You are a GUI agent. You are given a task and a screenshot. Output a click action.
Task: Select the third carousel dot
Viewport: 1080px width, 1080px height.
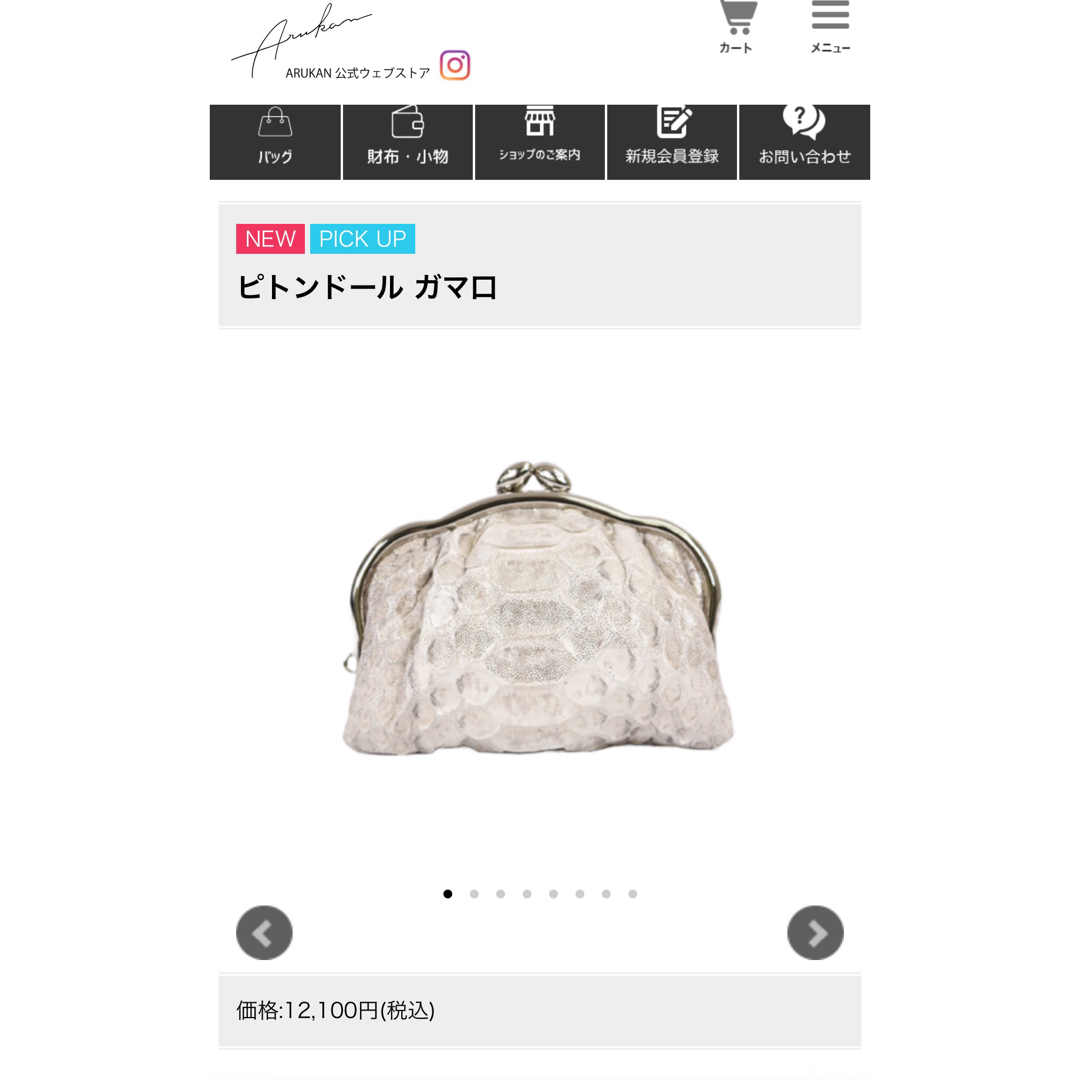(x=501, y=894)
